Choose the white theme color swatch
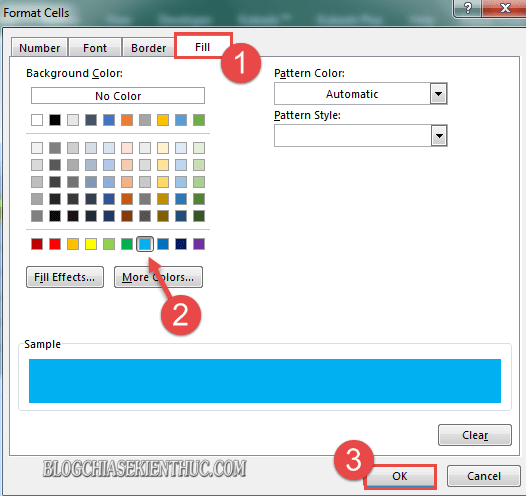The image size is (526, 496). tap(37, 120)
